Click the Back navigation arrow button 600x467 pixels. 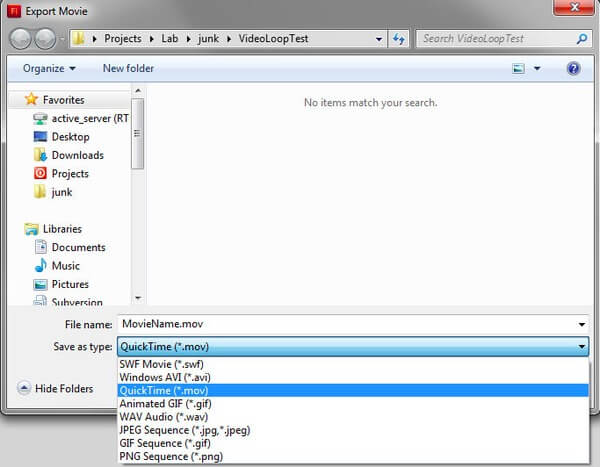pos(20,39)
